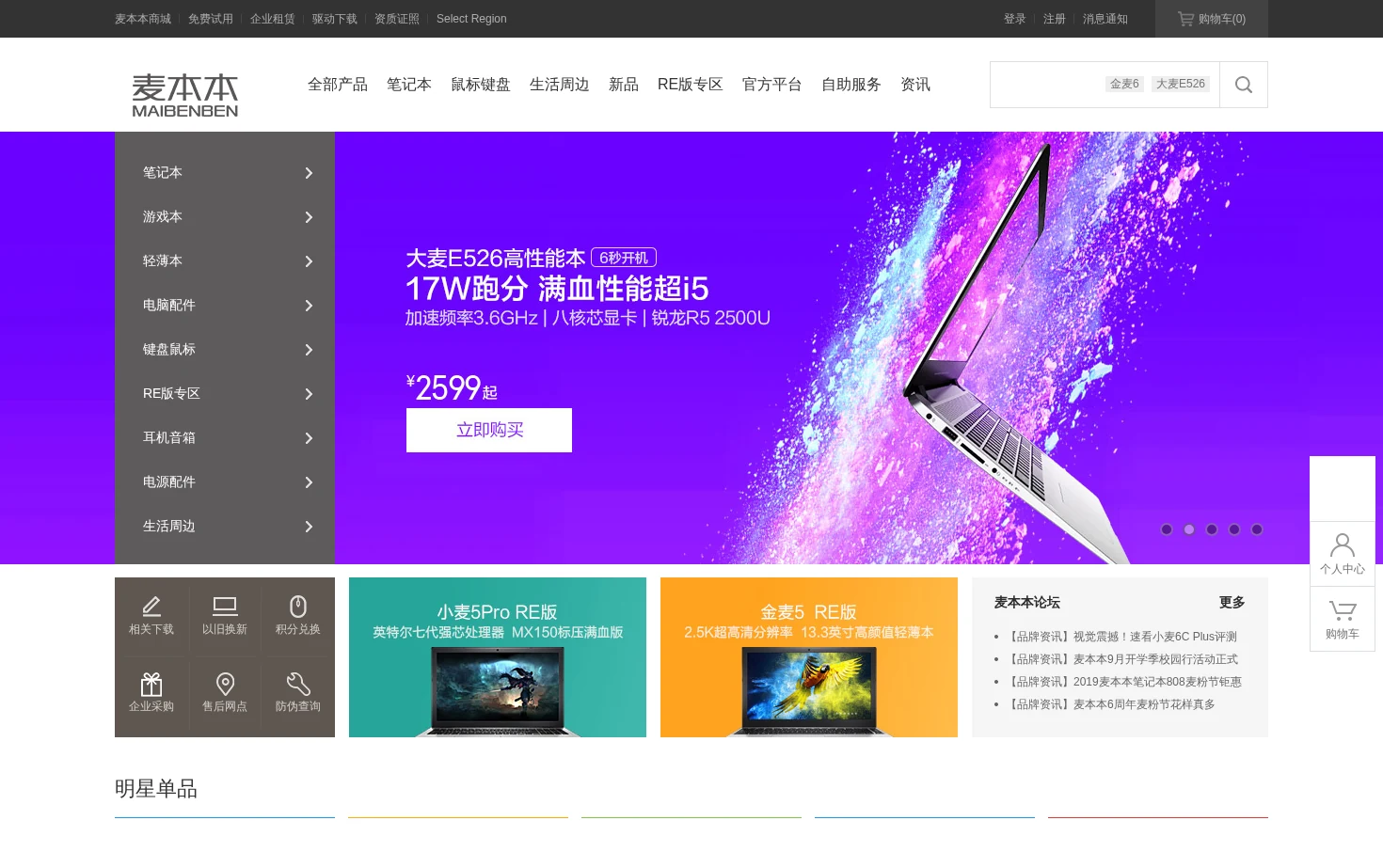This screenshot has width=1383, height=868.
Task: Open forum post 麦本本9月开学季校园行活动正式
Action: [x=1122, y=659]
